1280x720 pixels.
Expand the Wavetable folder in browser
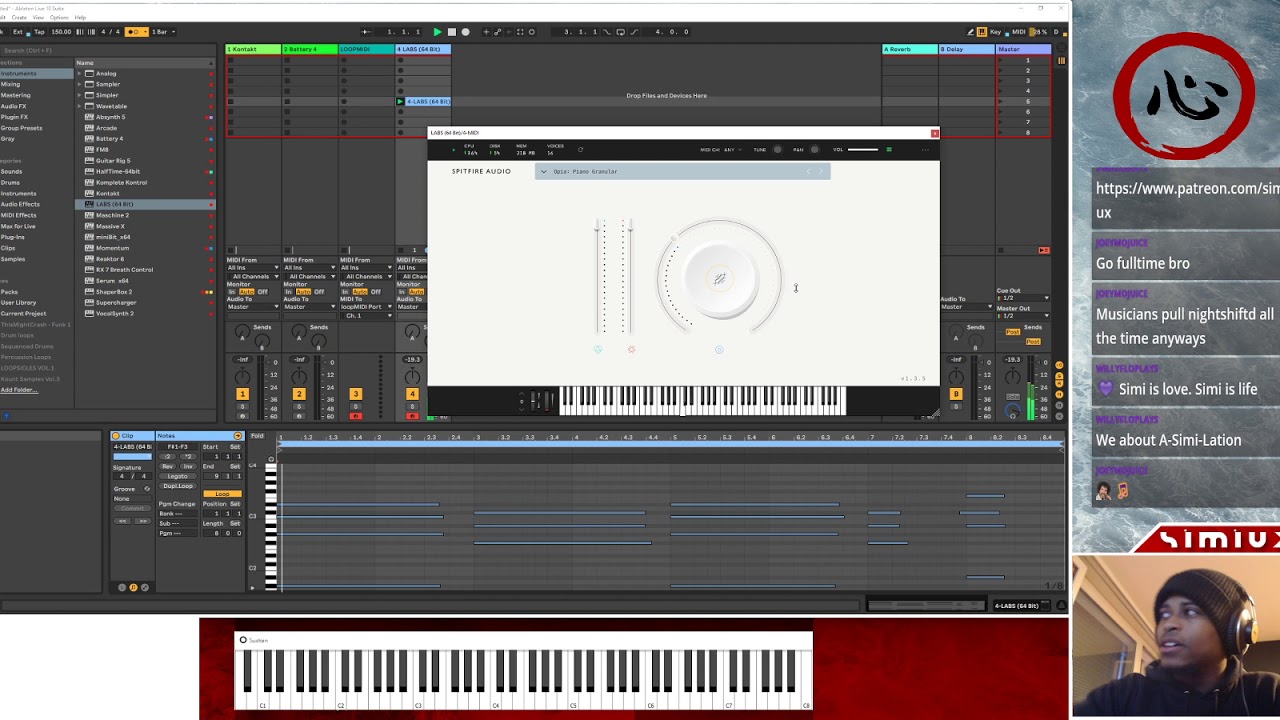click(80, 107)
